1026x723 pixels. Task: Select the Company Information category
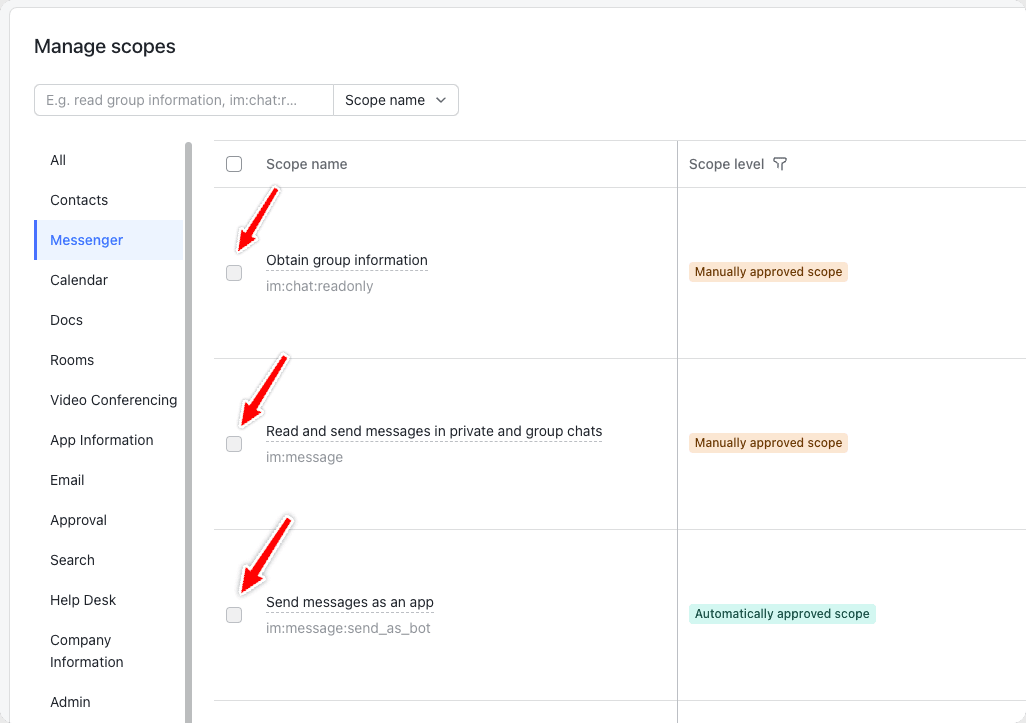[86, 651]
